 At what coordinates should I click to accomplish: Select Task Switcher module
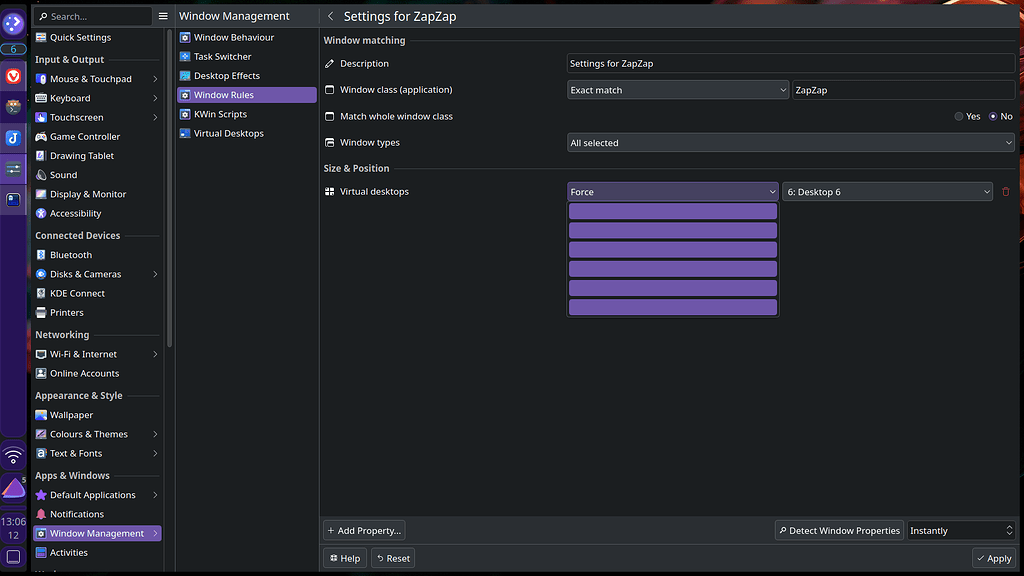click(x=247, y=57)
